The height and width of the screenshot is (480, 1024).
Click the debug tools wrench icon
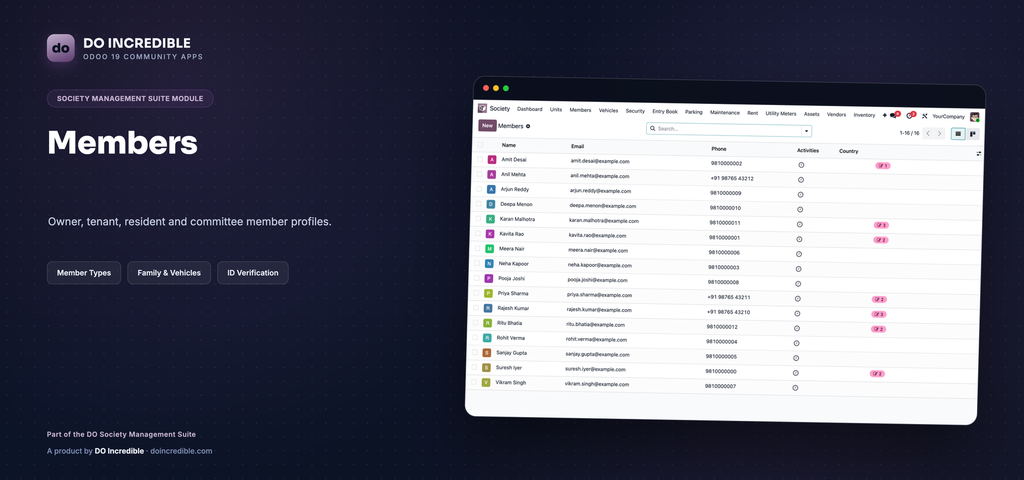(x=925, y=116)
